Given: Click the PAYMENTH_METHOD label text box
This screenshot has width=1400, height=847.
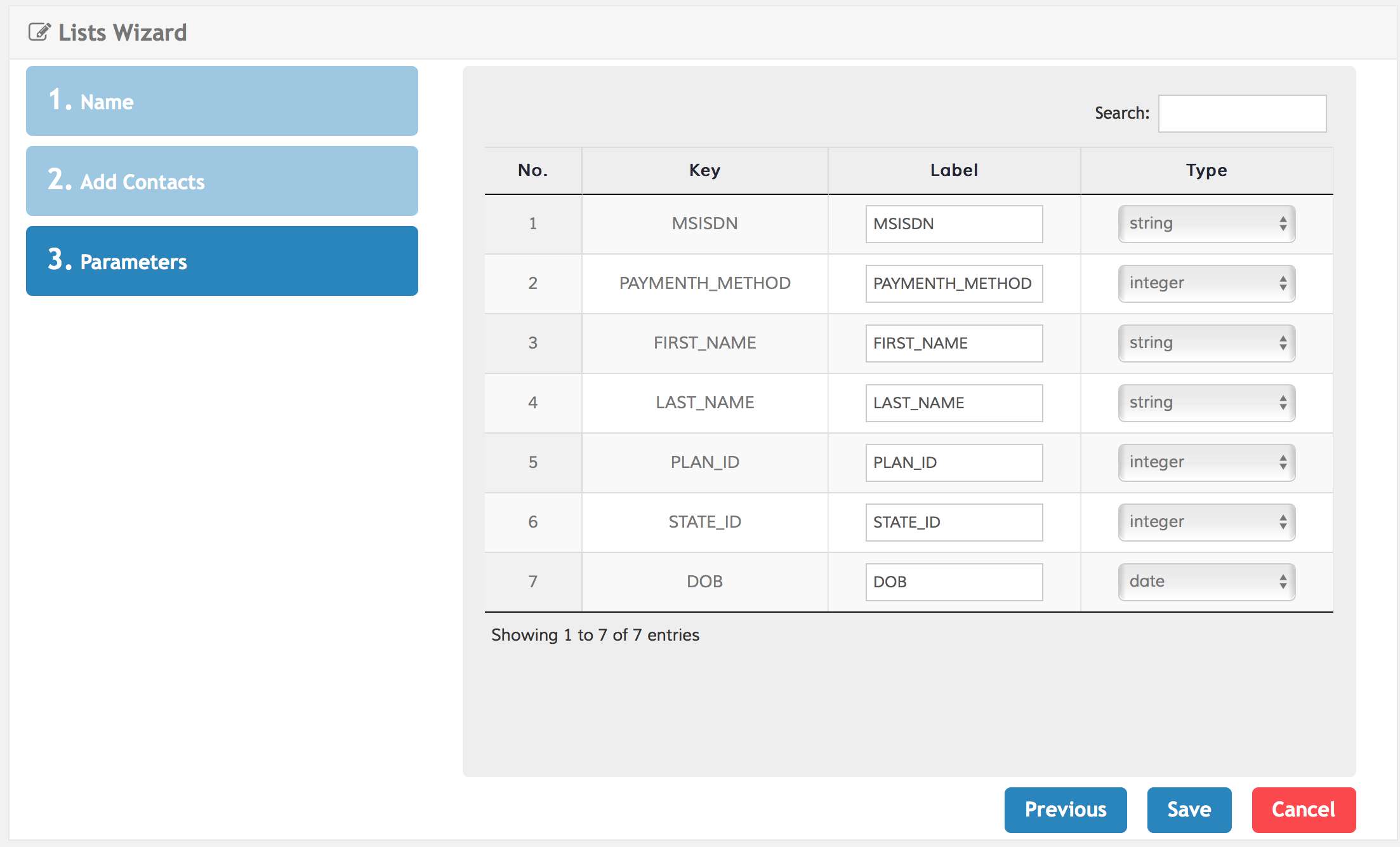Looking at the screenshot, I should point(953,283).
